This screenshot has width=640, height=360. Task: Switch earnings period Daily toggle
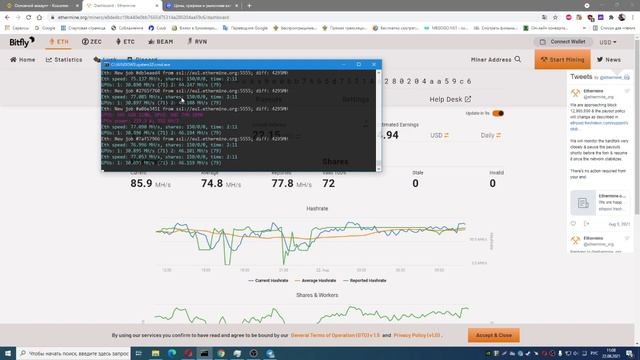click(x=491, y=135)
